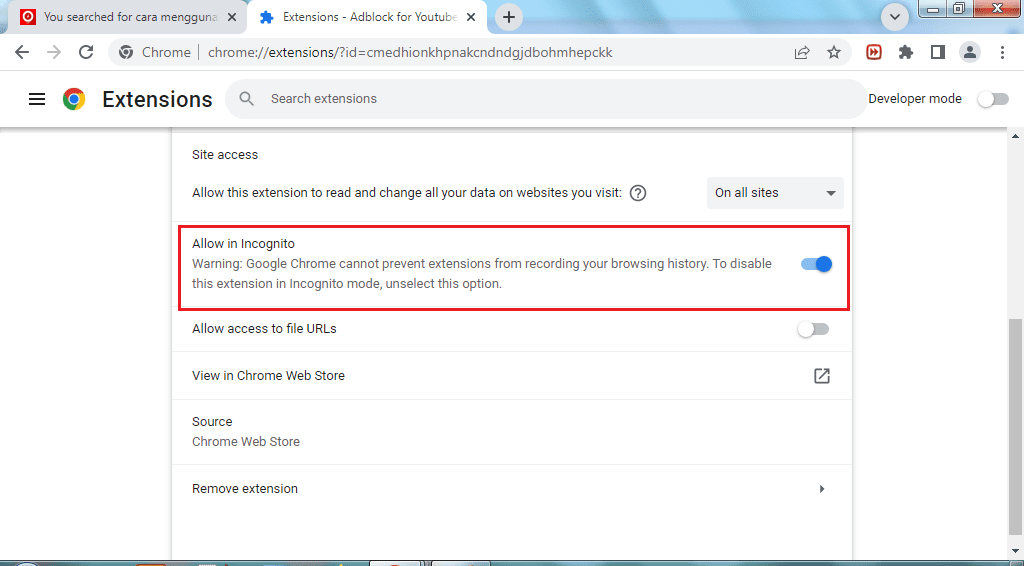
Task: Restore down the Chrome window
Action: (959, 8)
